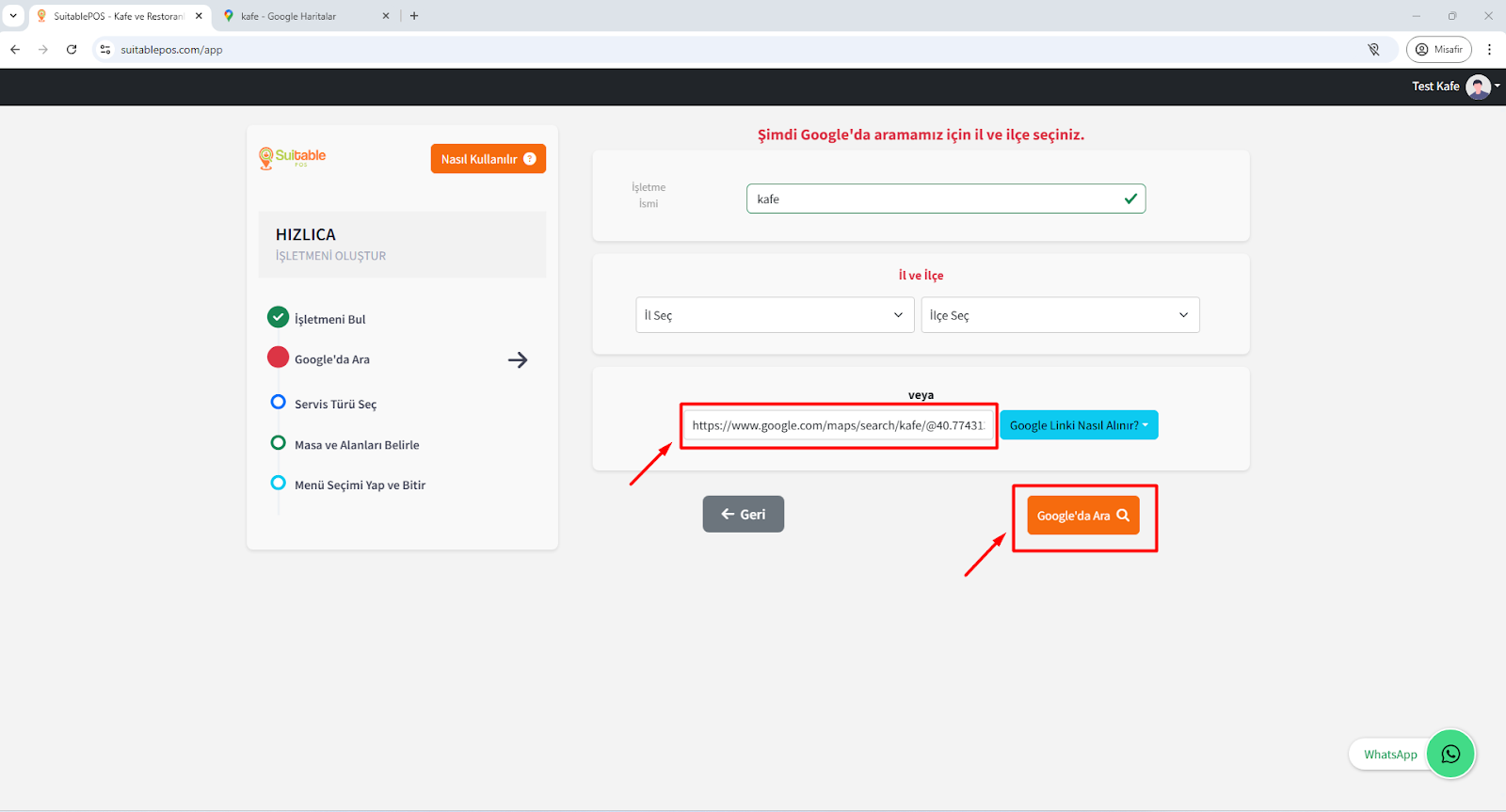
Task: Click the WhatsApp label bubble
Action: click(x=1390, y=755)
